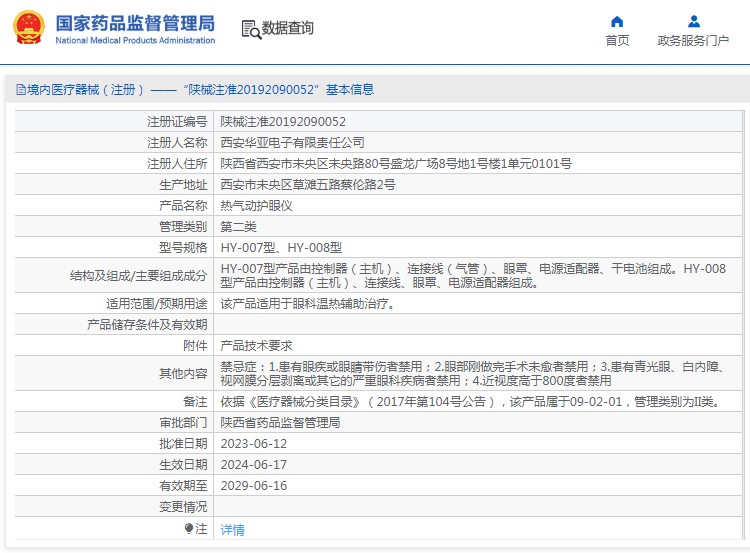Click management category value 第二类
The image size is (750, 553).
[238, 227]
